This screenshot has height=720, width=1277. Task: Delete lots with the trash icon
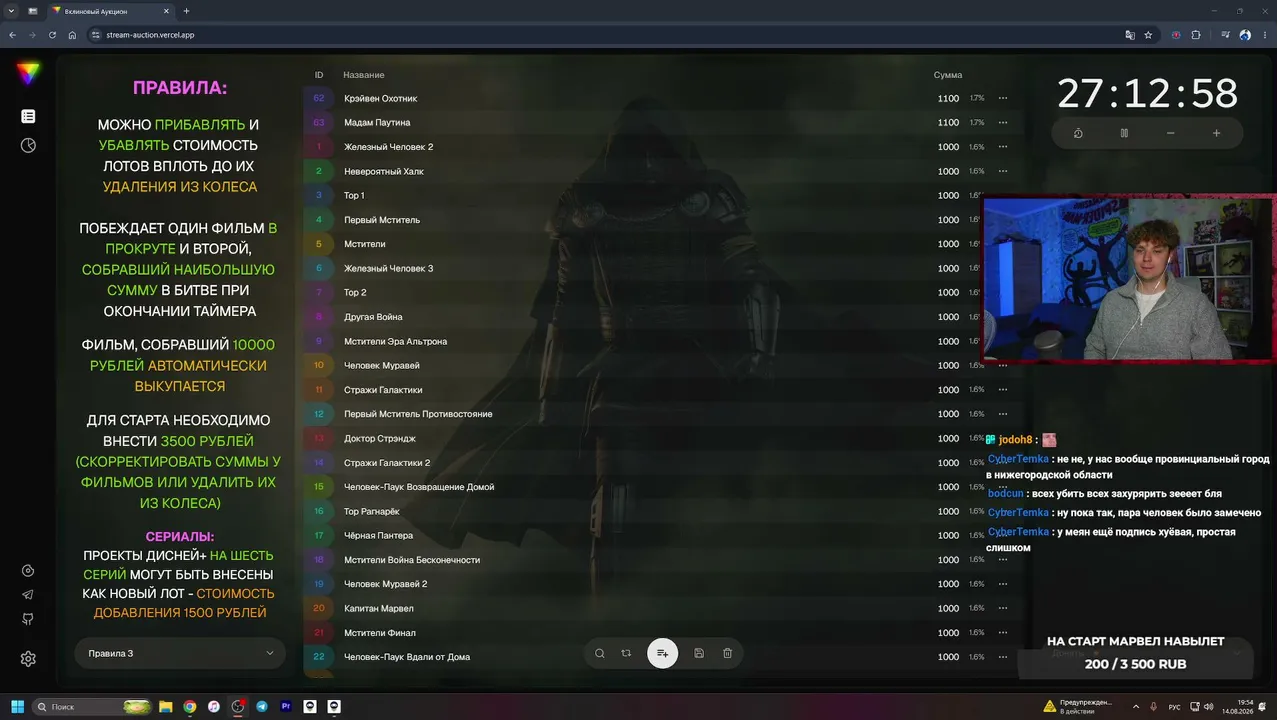727,653
